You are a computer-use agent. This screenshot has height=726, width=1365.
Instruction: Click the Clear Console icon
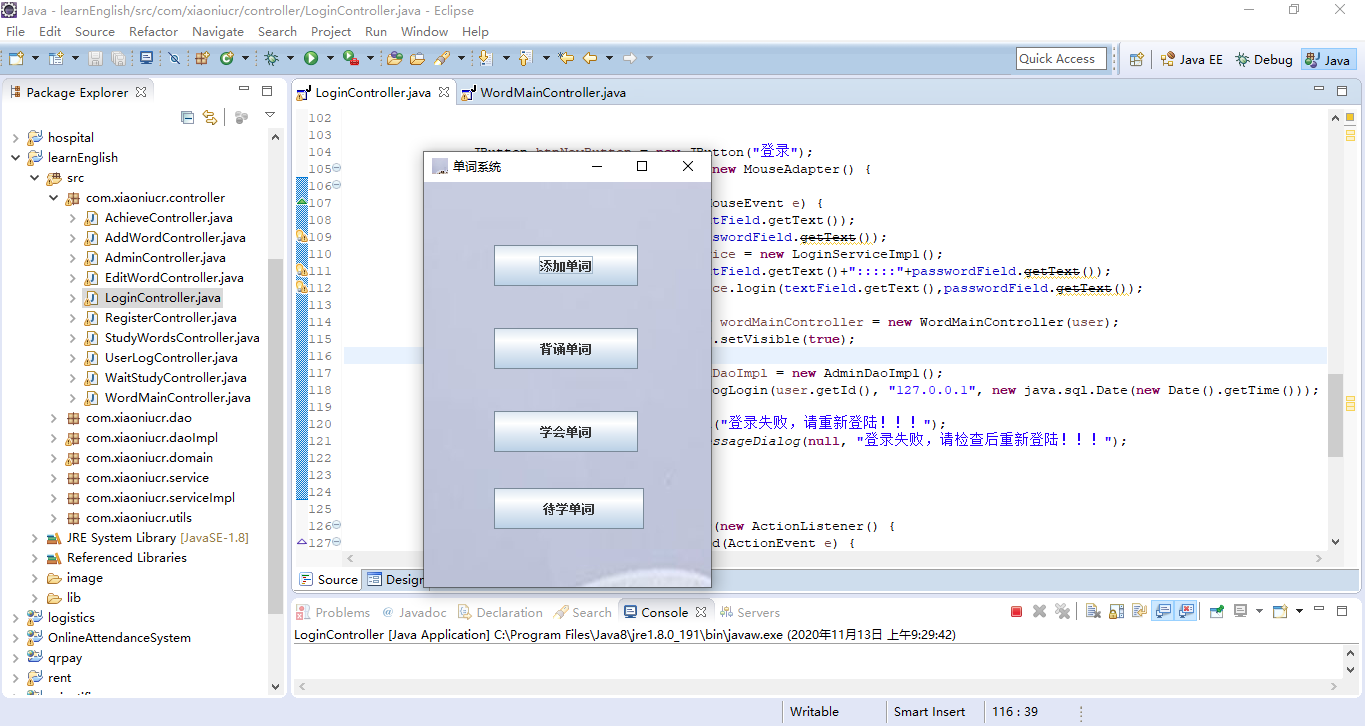click(1093, 611)
